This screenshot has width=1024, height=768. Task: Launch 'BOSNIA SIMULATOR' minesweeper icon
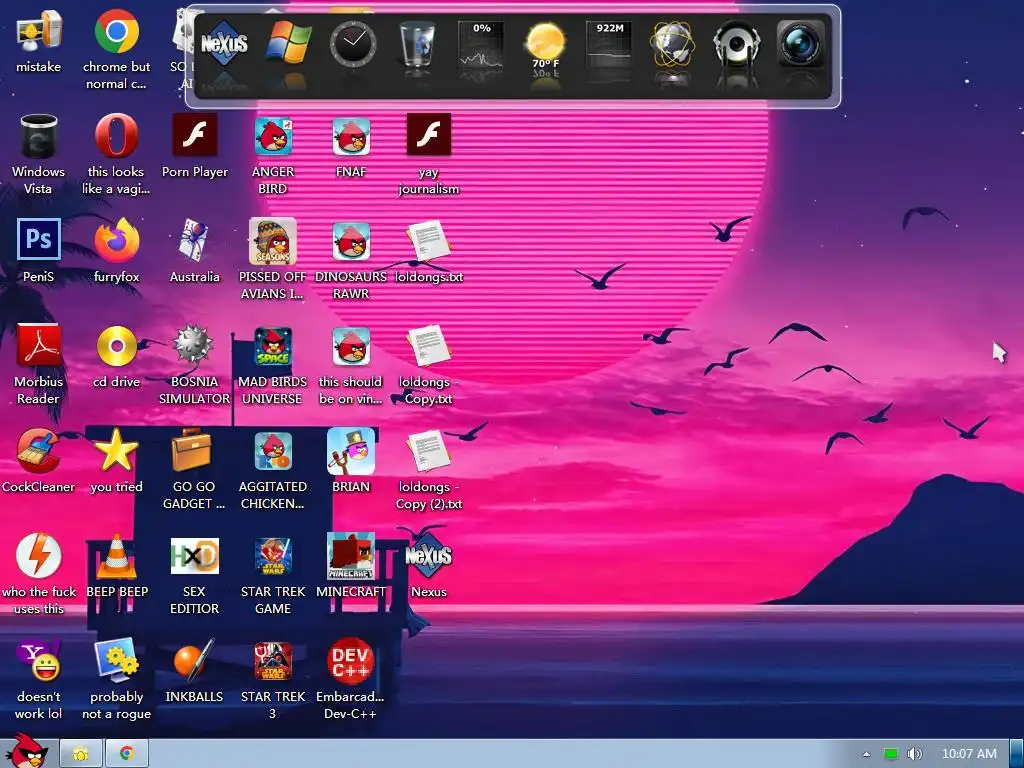click(194, 345)
